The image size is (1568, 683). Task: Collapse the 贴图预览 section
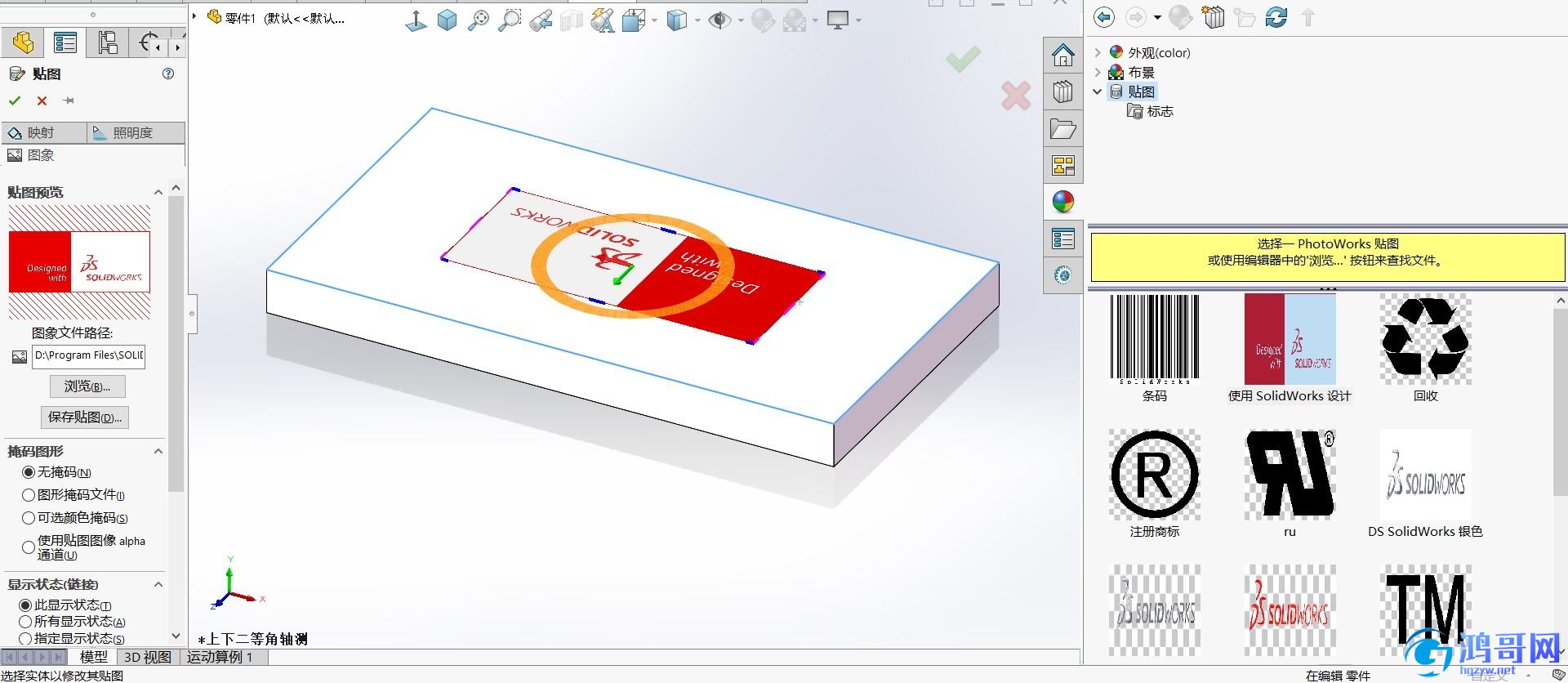tap(158, 192)
